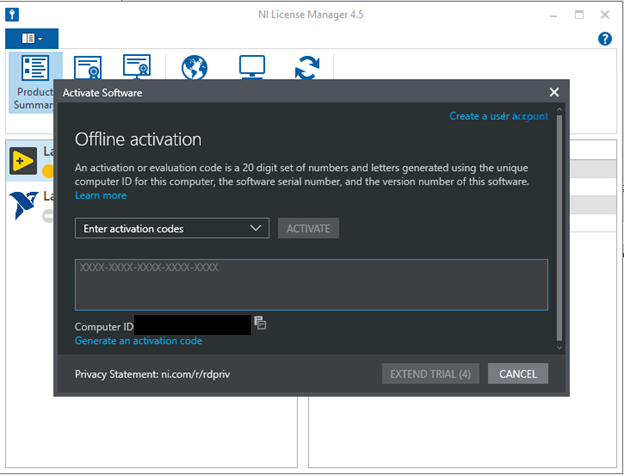Click the dialog scrollbar down arrow
The width and height of the screenshot is (624, 475).
[x=559, y=348]
